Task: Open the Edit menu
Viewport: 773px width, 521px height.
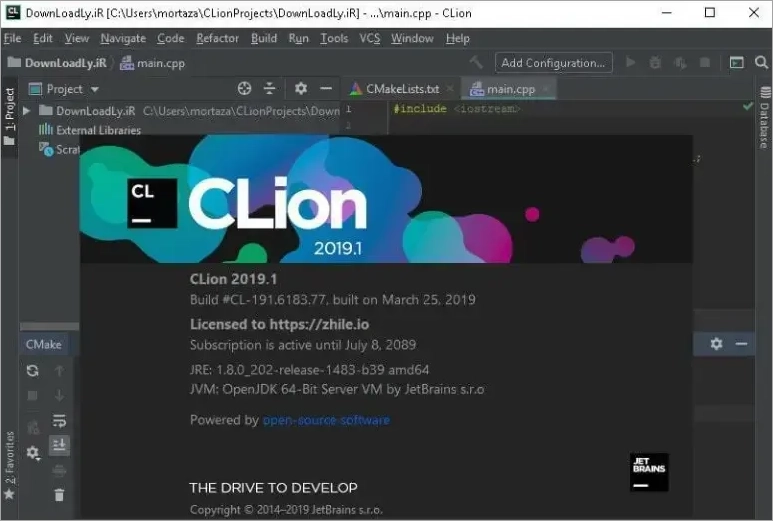Action: (x=42, y=38)
